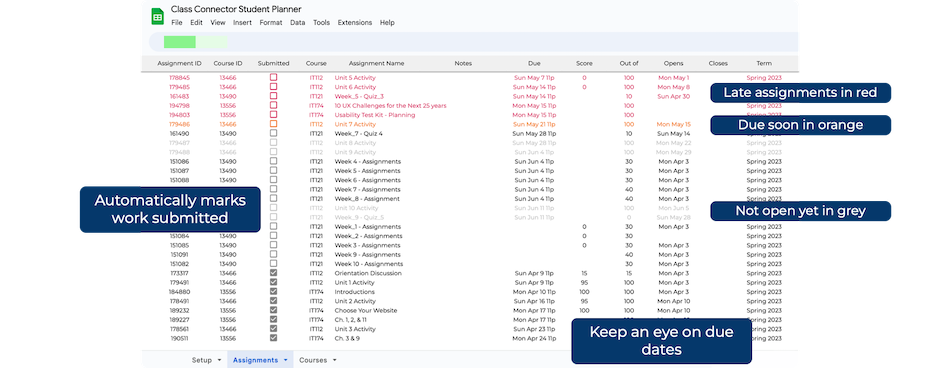This screenshot has width=940, height=368.
Task: Check Submitted box for Week_5 - Quiz_3
Action: pos(273,96)
